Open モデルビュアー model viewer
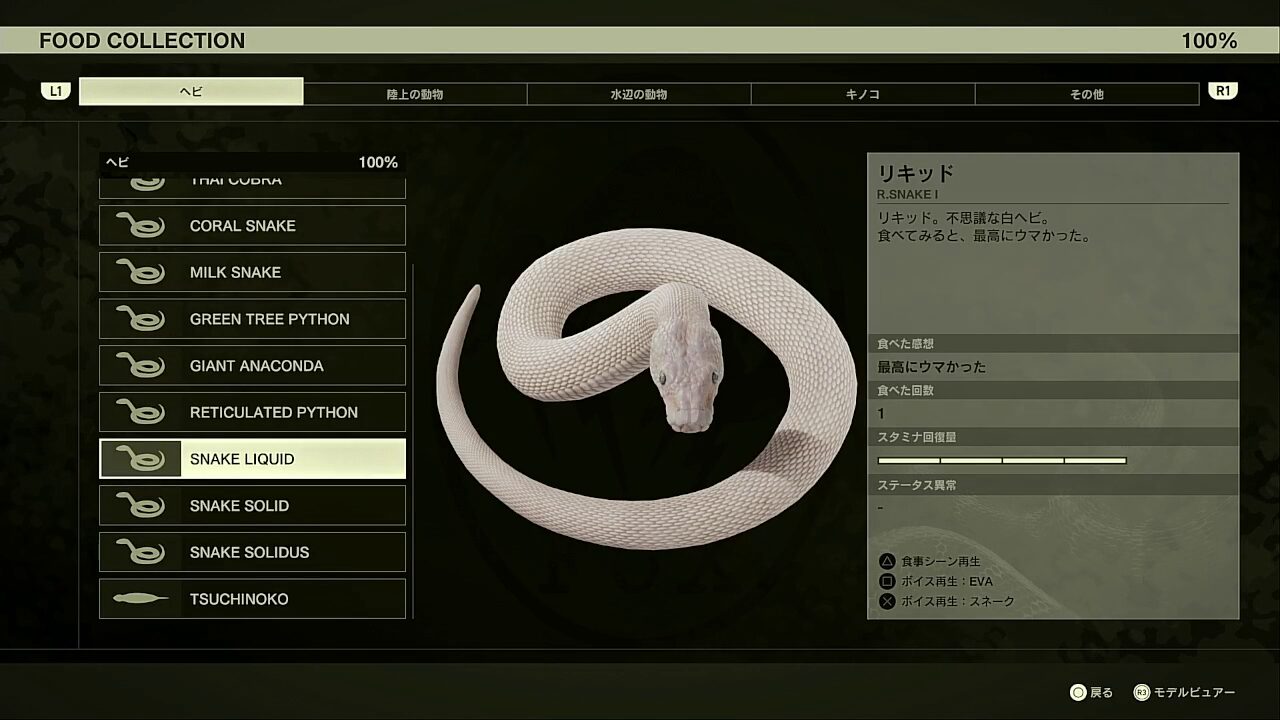Viewport: 1280px width, 720px height. click(x=1194, y=692)
